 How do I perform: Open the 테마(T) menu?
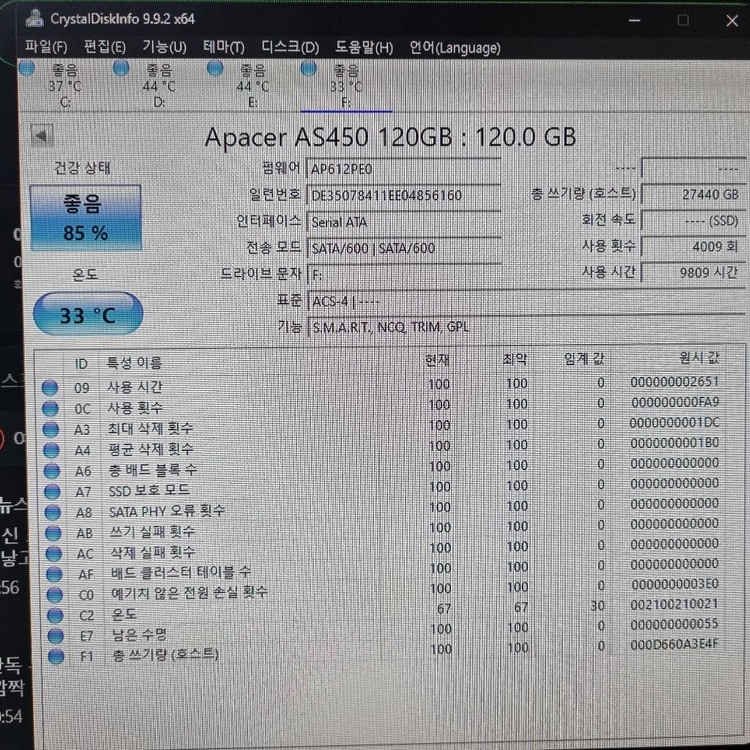click(224, 47)
